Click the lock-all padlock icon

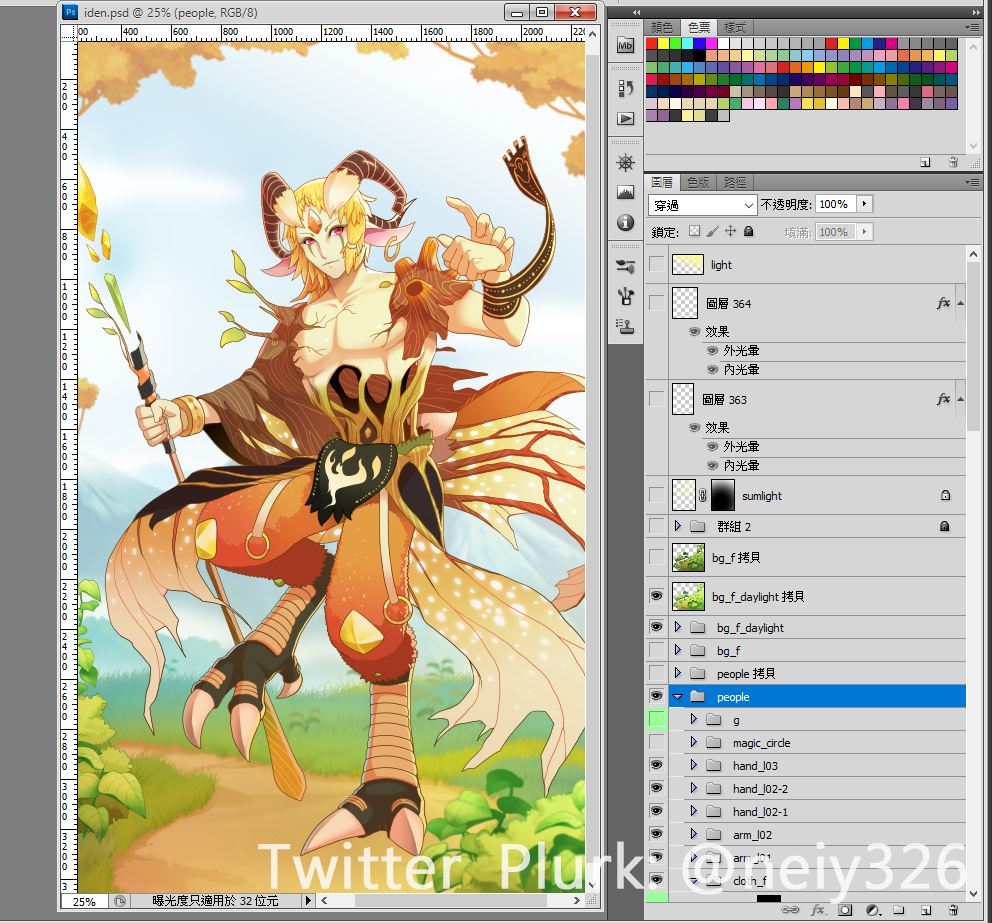tap(749, 231)
